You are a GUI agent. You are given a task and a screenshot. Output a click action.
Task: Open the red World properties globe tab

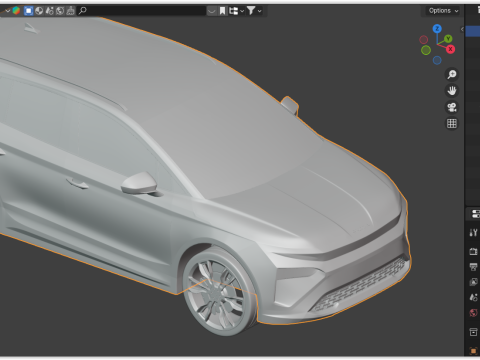(473, 313)
